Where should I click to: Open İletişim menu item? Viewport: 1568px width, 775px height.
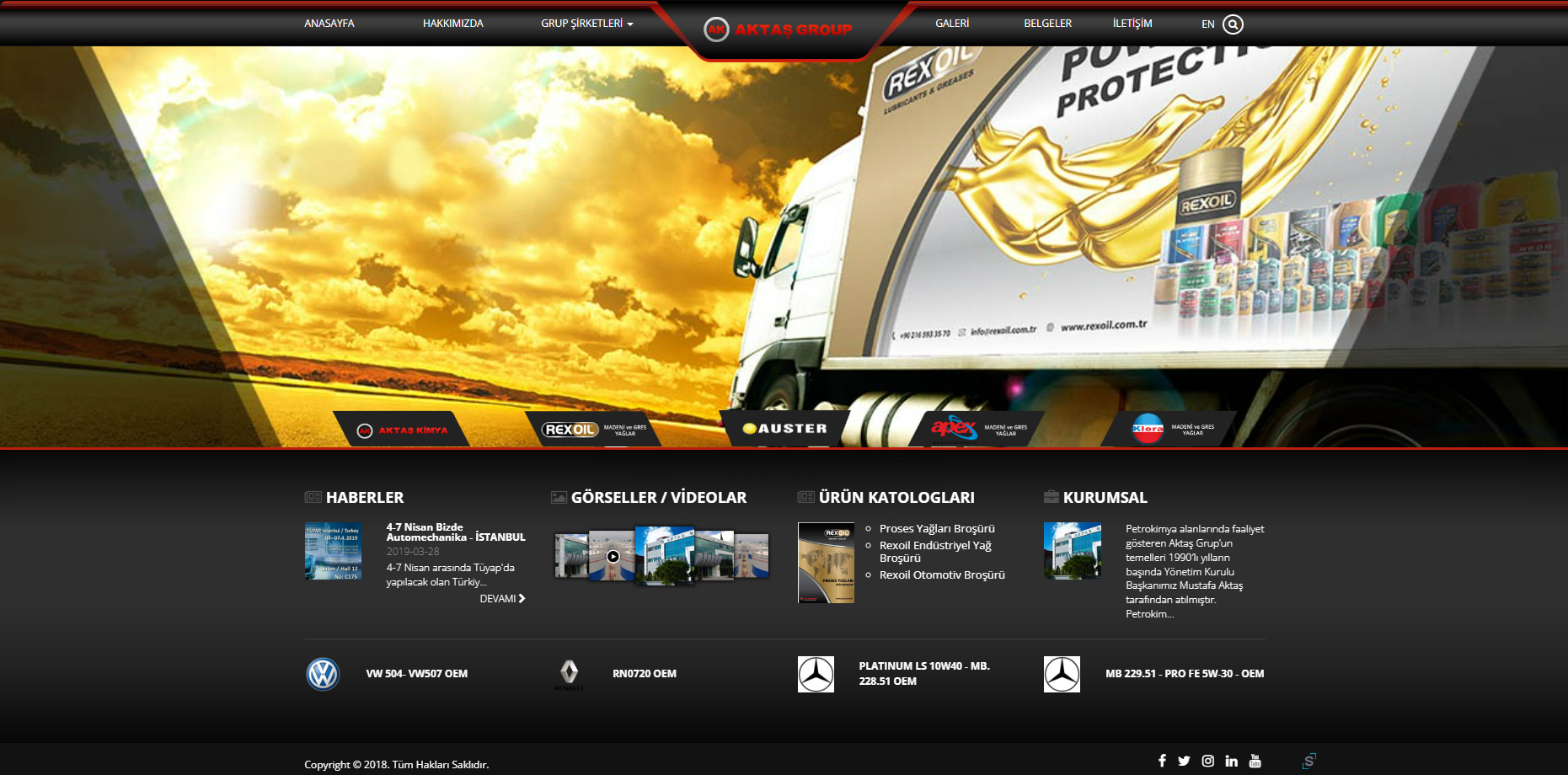tap(1132, 24)
